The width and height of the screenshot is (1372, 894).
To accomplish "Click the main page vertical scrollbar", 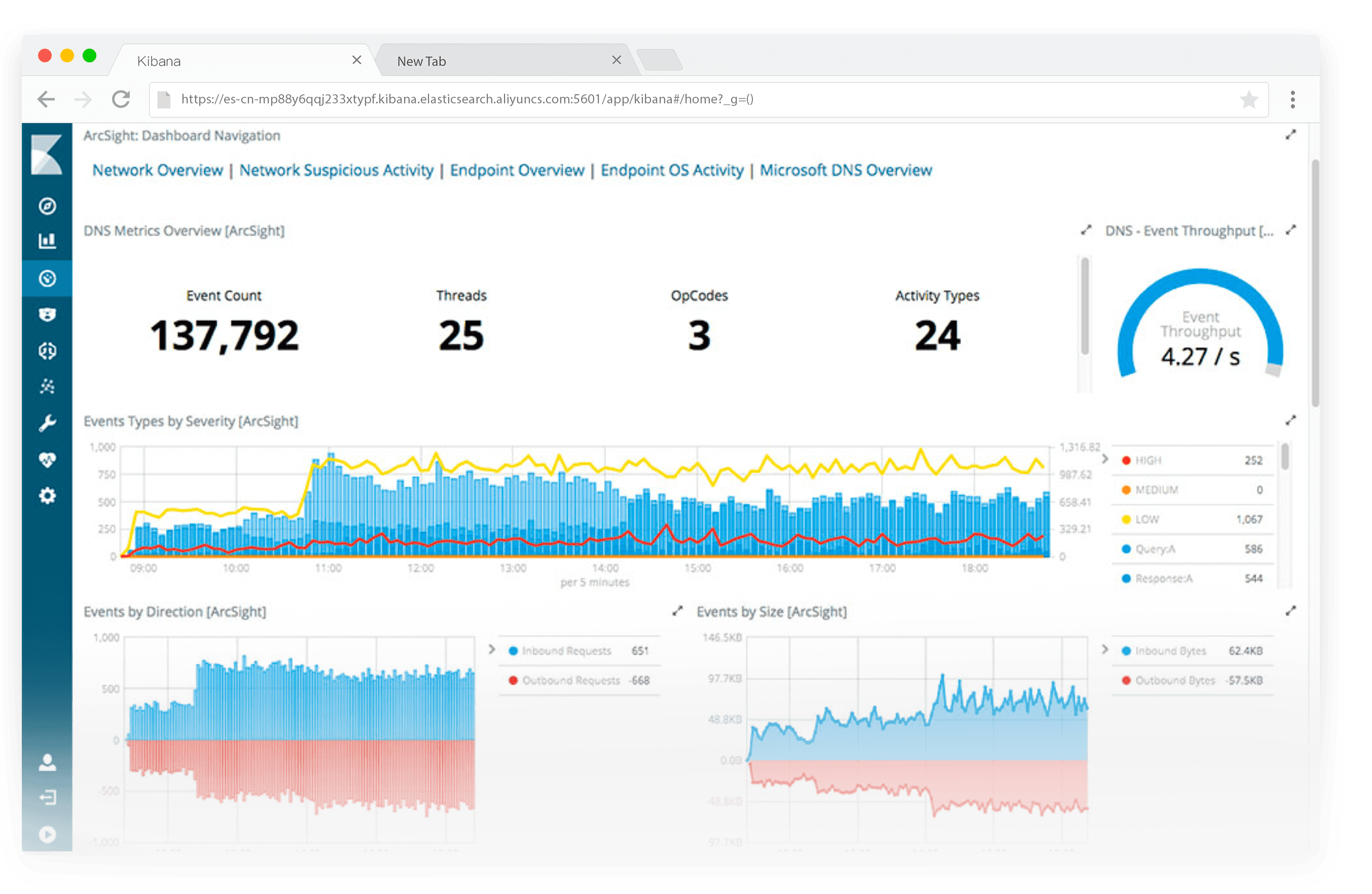I will [x=1315, y=282].
